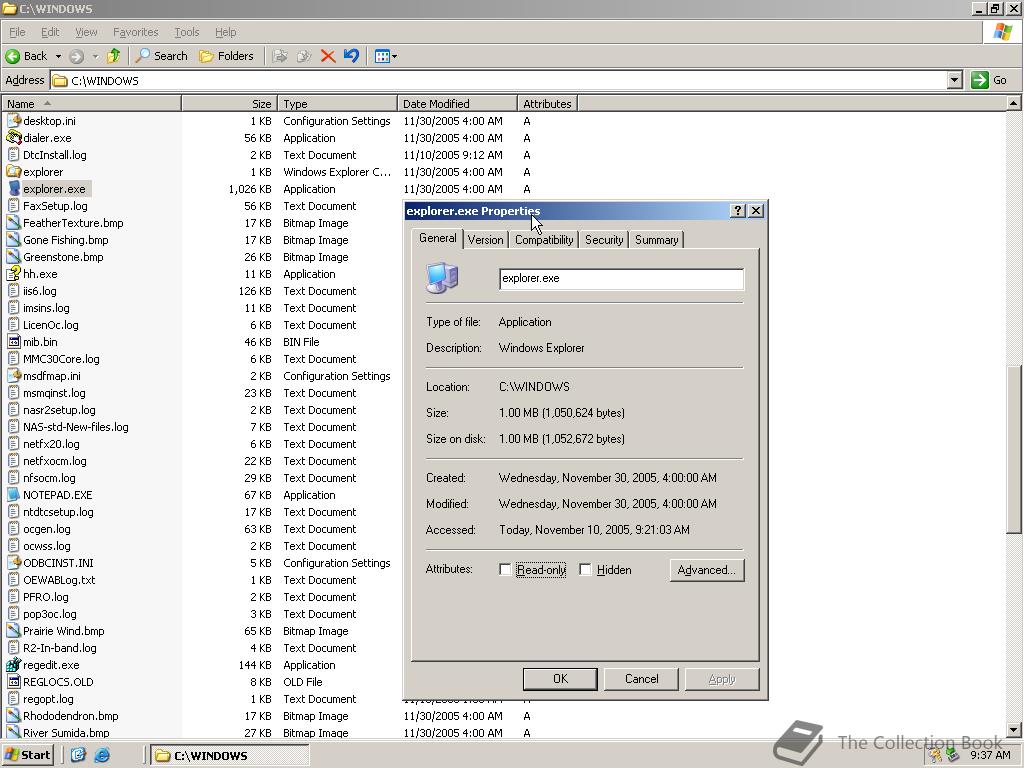Click the scrollbar up arrow
The image size is (1024, 768).
[x=1013, y=104]
